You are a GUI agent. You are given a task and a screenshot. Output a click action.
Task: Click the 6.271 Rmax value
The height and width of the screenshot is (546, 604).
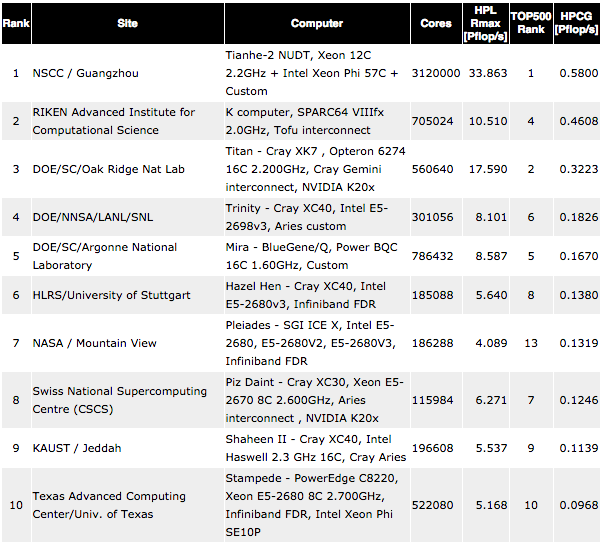(491, 400)
